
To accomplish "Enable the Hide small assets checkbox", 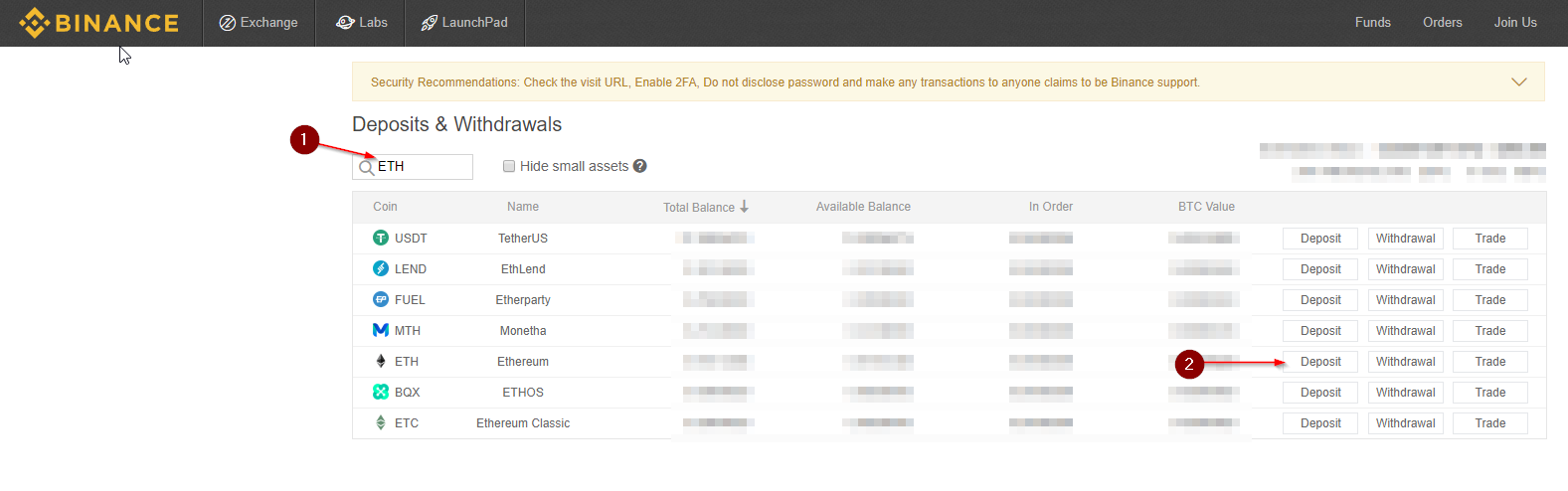I will click(509, 166).
